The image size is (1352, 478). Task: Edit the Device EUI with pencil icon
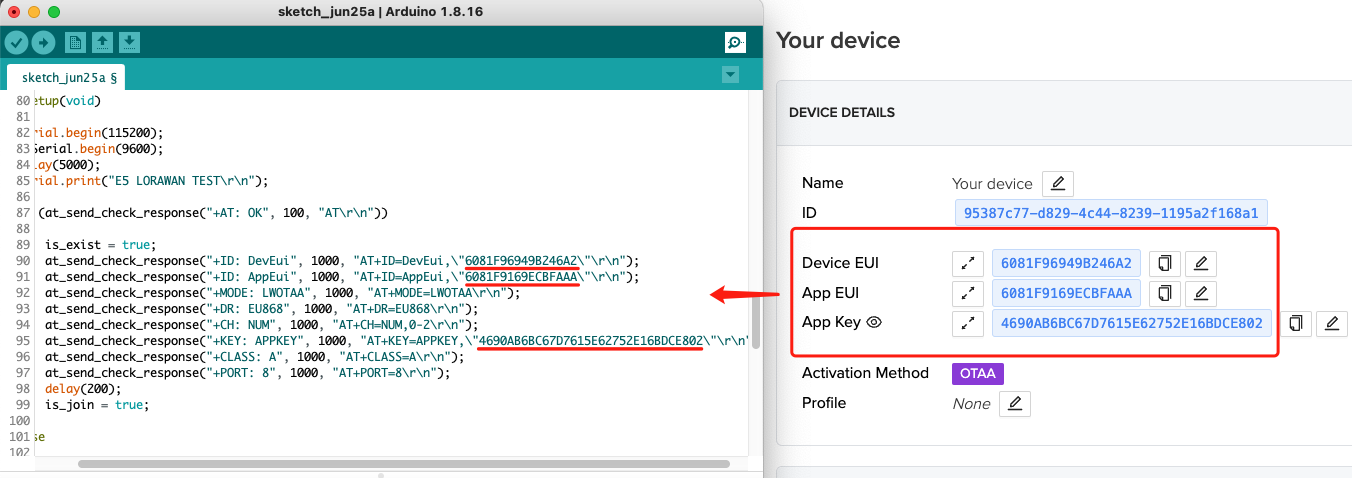pyautogui.click(x=1201, y=263)
